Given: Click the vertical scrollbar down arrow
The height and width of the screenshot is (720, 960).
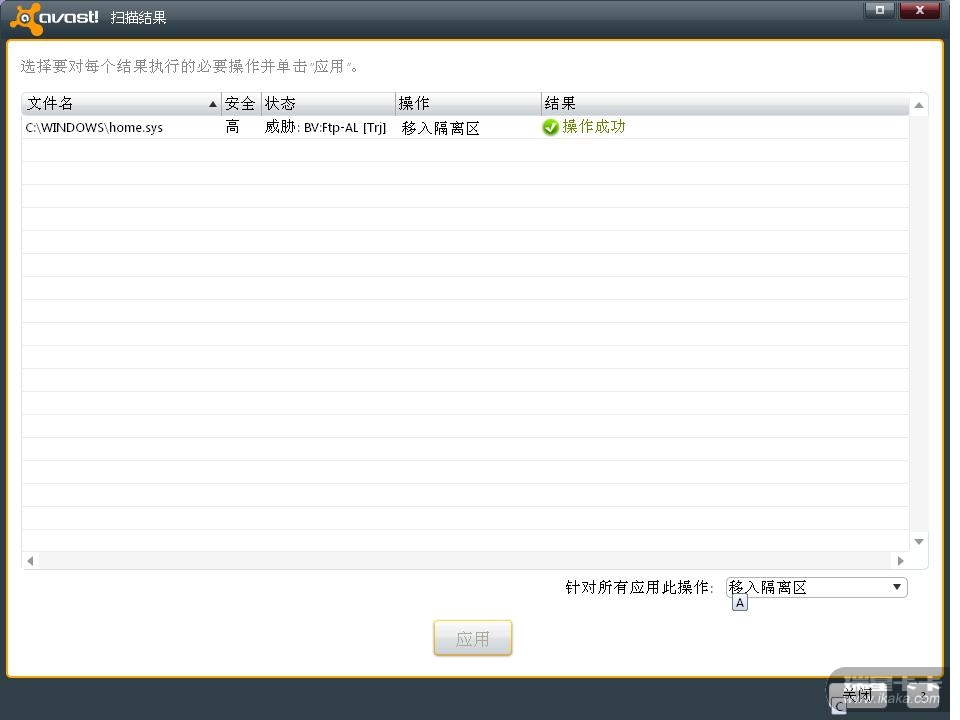Looking at the screenshot, I should click(918, 541).
